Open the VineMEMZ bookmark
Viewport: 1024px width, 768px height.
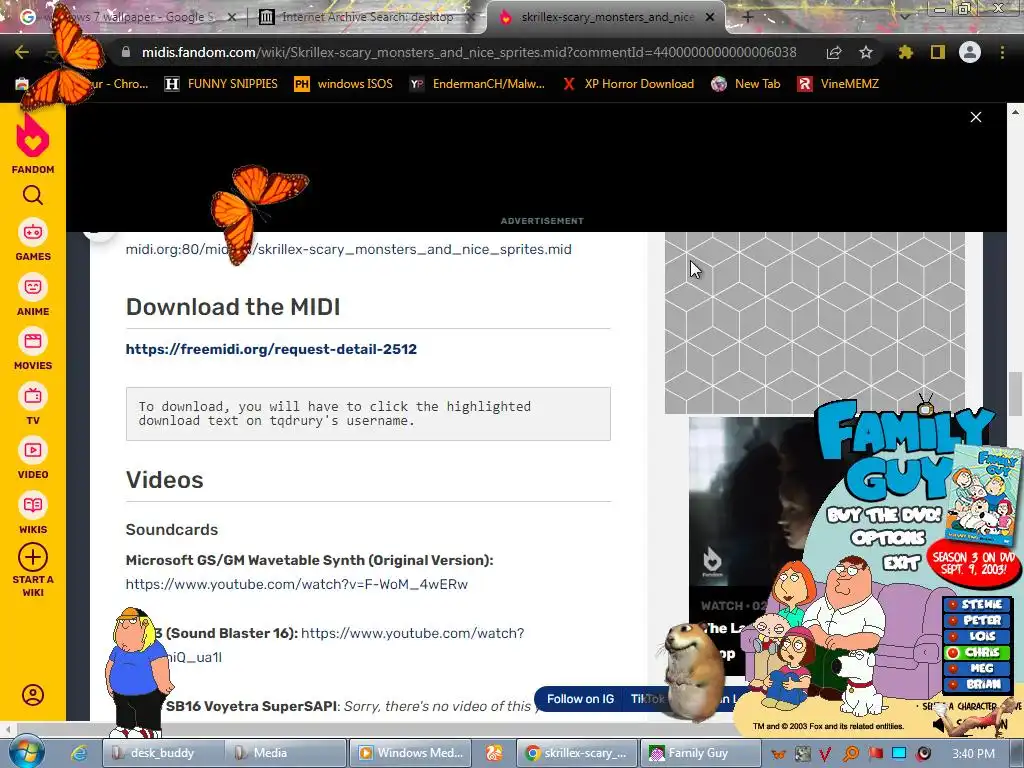click(x=839, y=84)
